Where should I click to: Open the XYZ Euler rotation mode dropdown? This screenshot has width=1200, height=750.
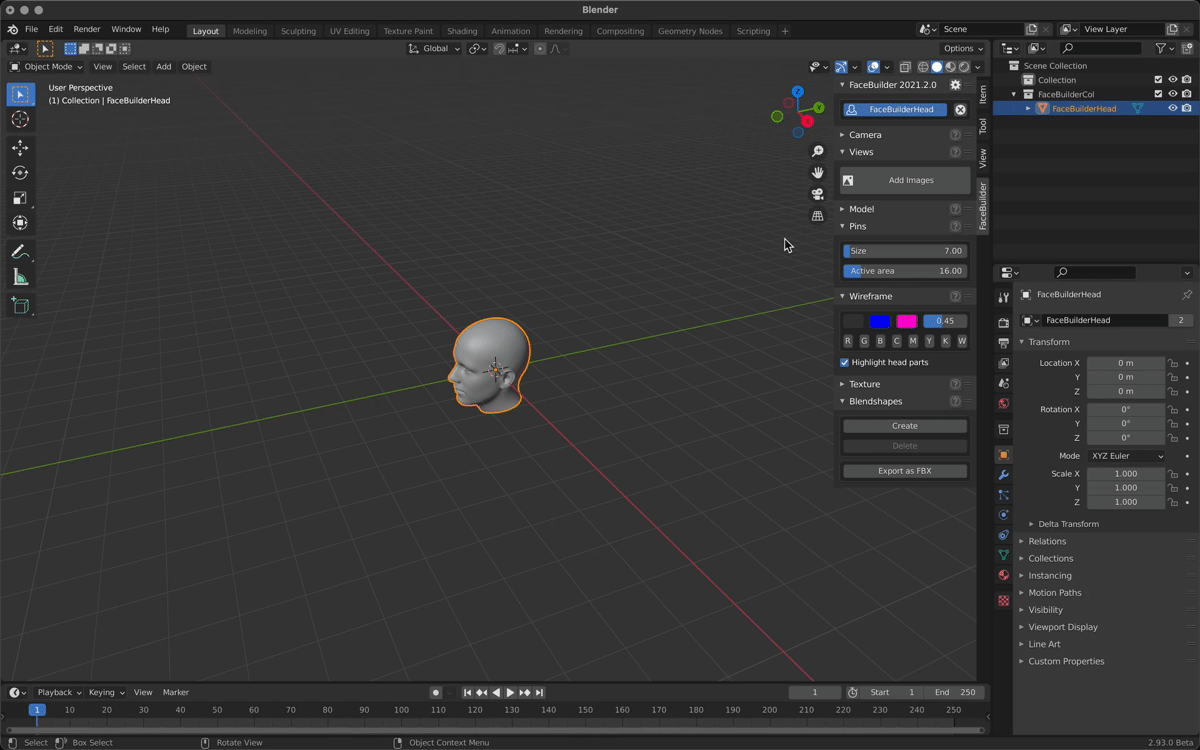(1126, 456)
